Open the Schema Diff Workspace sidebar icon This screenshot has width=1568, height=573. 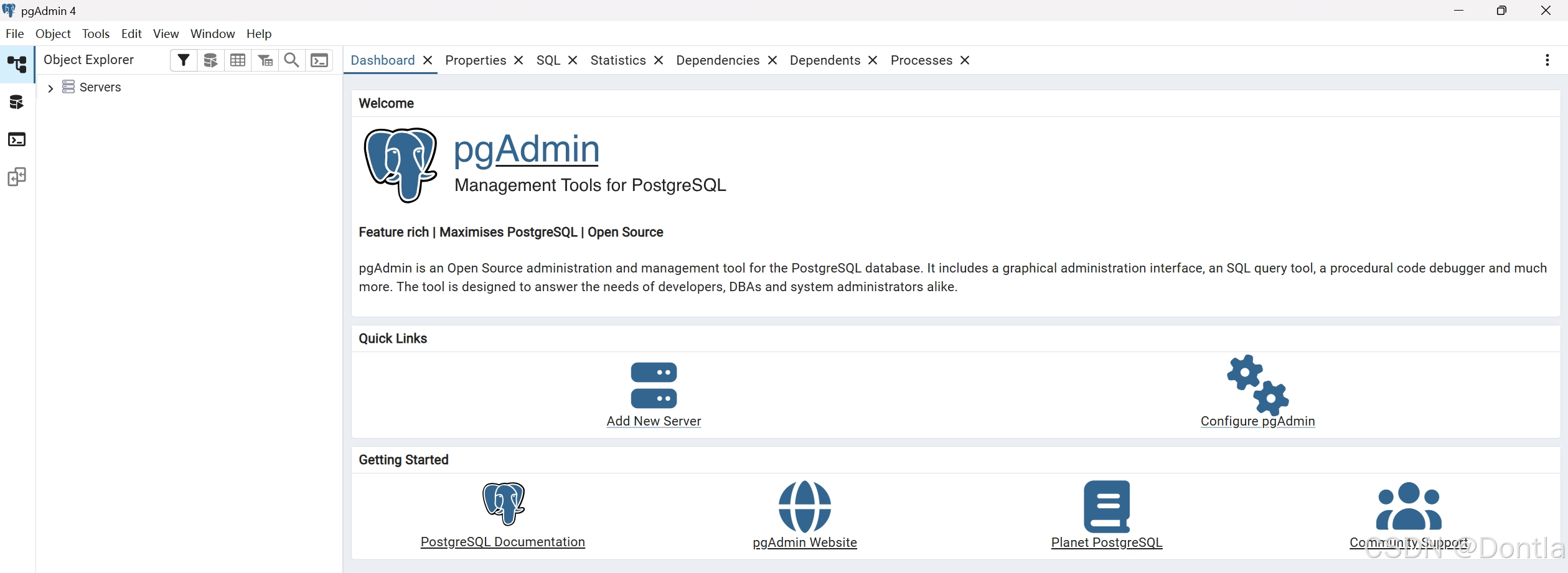[x=17, y=177]
